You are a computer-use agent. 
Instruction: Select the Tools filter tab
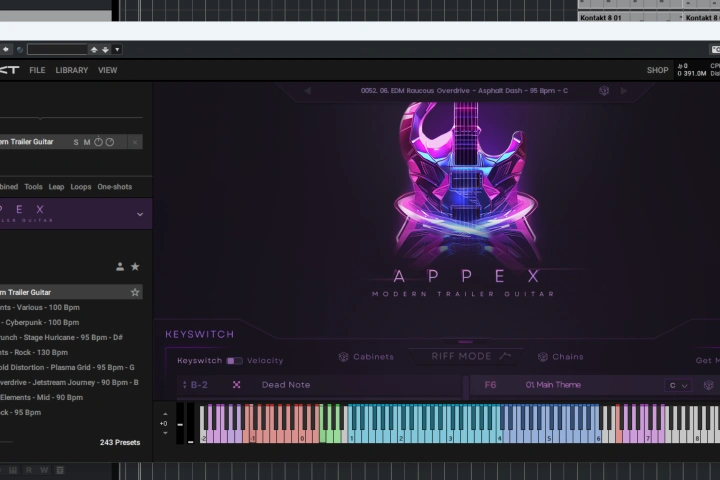coord(33,186)
